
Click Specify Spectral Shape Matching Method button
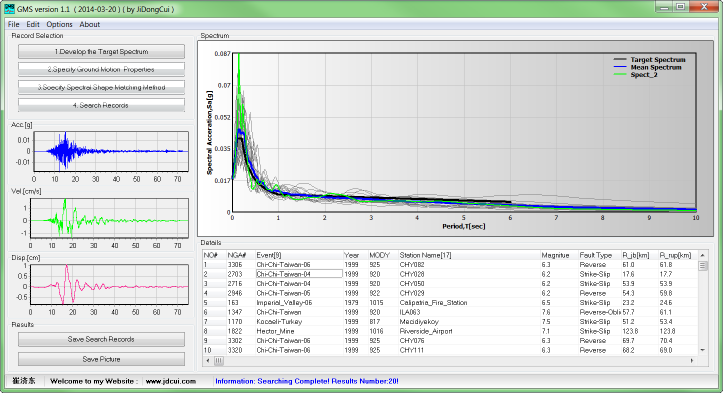click(x=101, y=87)
